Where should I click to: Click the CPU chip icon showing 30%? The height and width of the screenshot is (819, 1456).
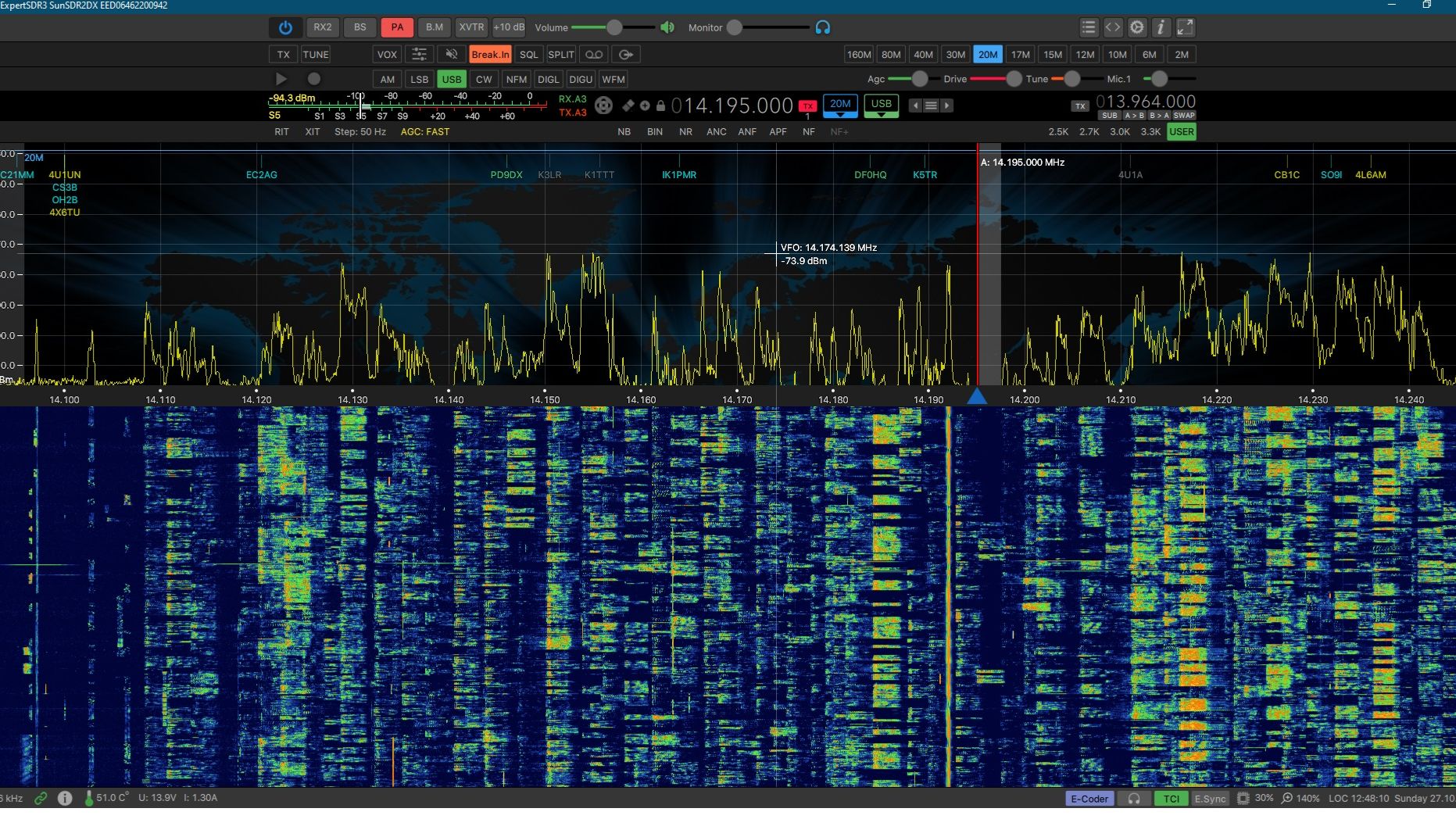(x=1243, y=798)
